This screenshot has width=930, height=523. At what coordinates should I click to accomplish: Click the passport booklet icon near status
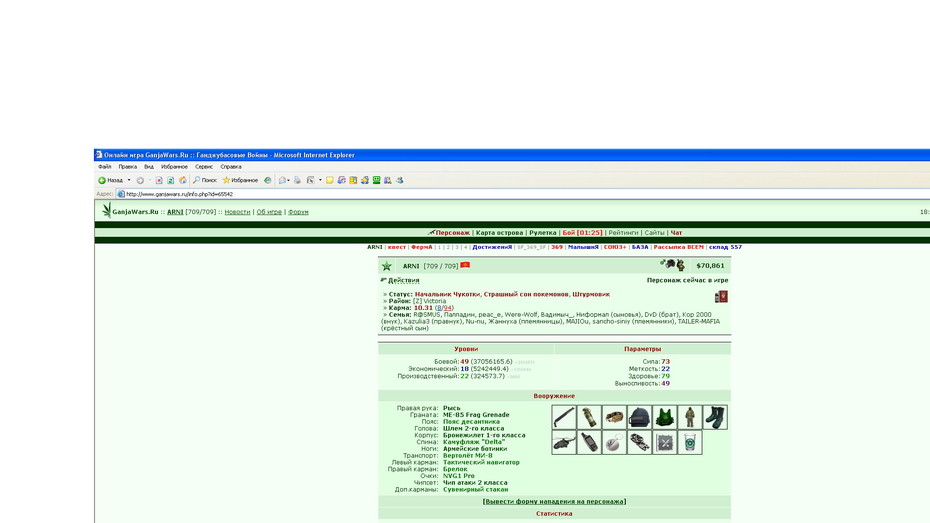(721, 296)
